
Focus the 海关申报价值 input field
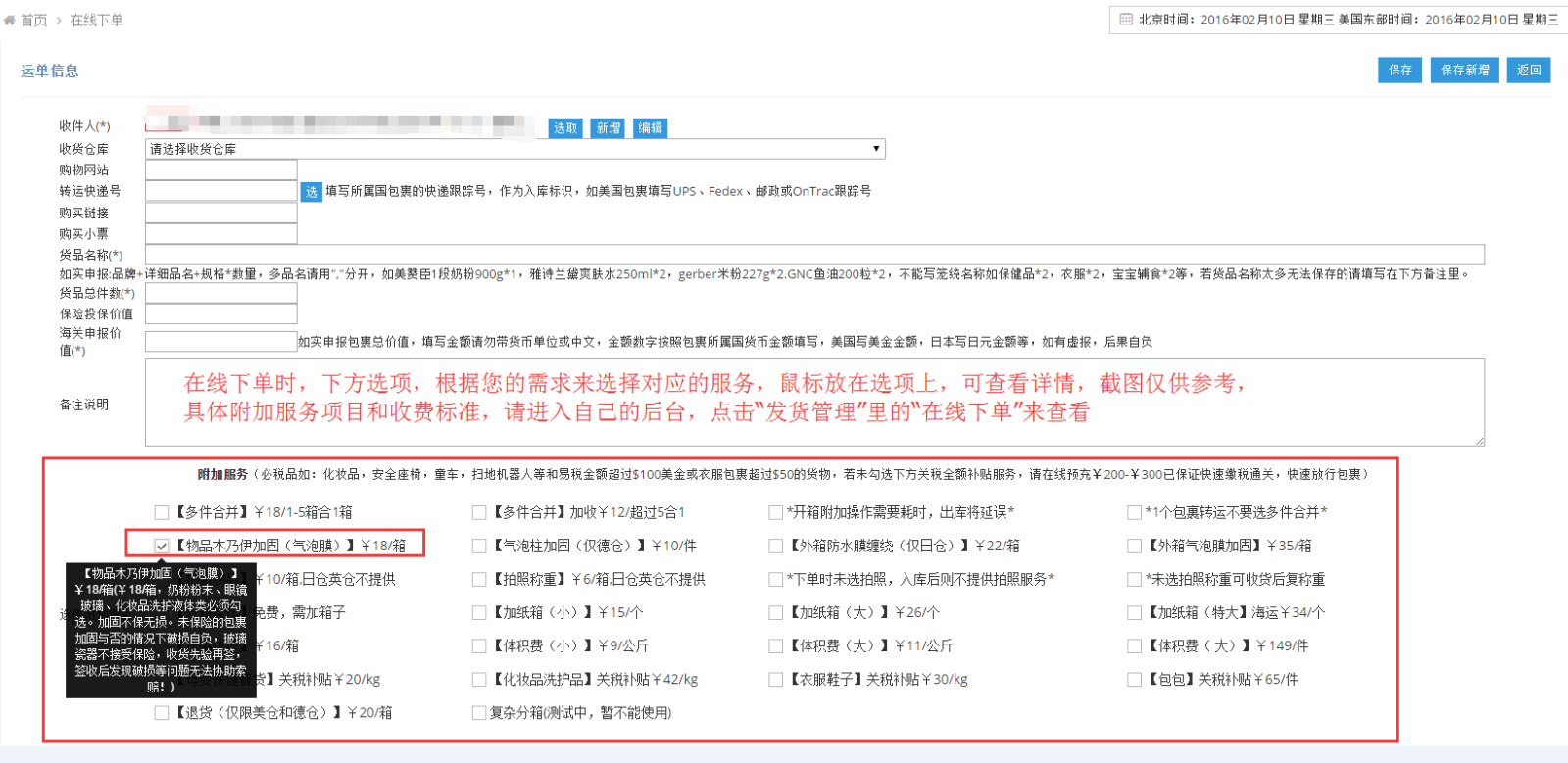221,341
